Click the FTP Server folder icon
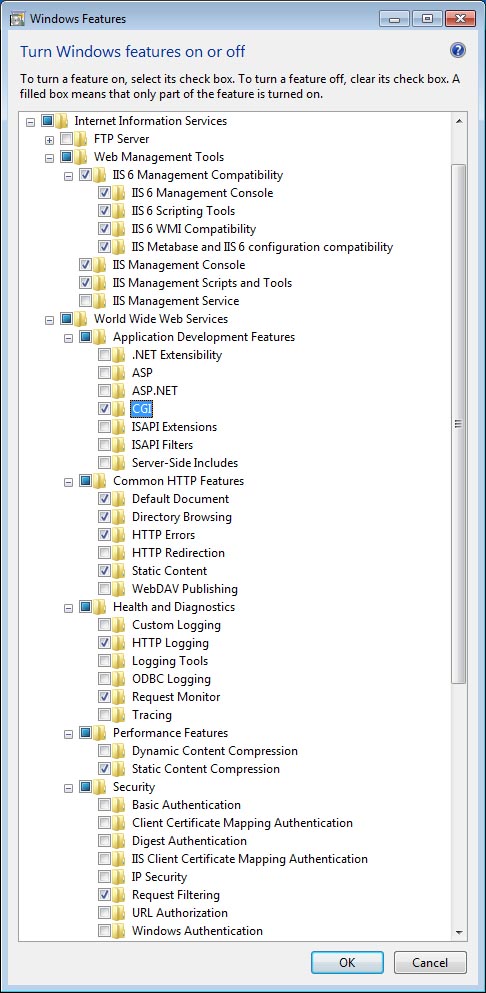The width and height of the screenshot is (486, 993). pos(81,138)
